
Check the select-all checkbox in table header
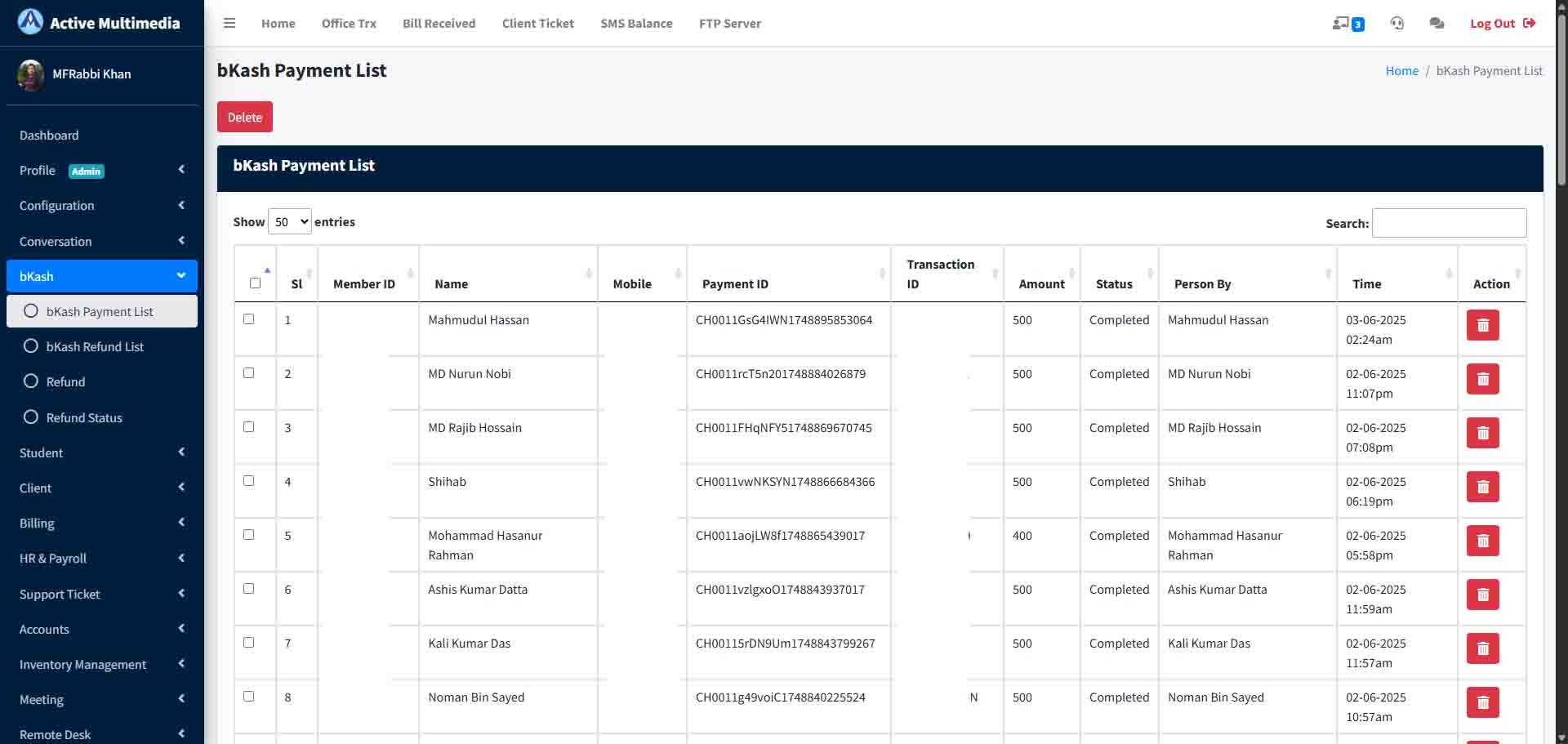[x=255, y=283]
